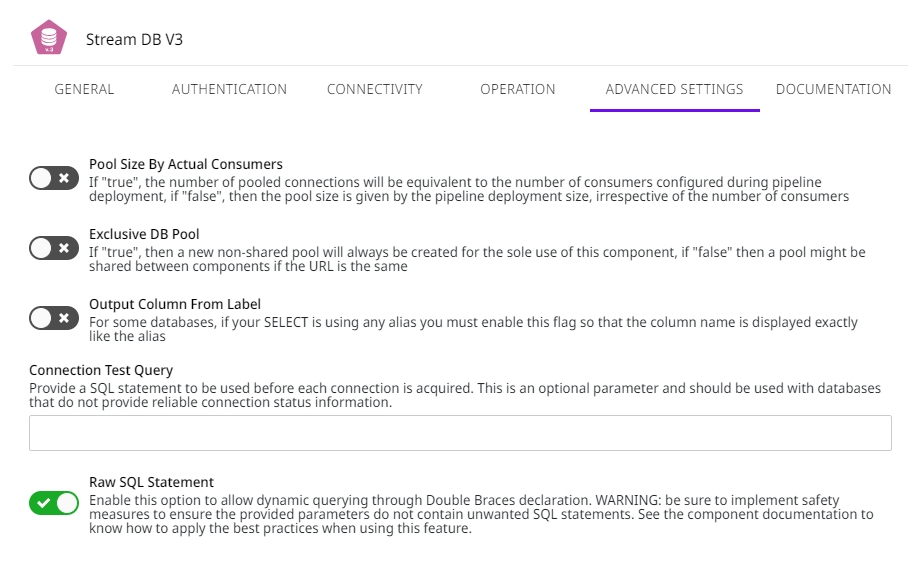
Task: Click the Exclusive DB Pool heading text
Action: (144, 234)
